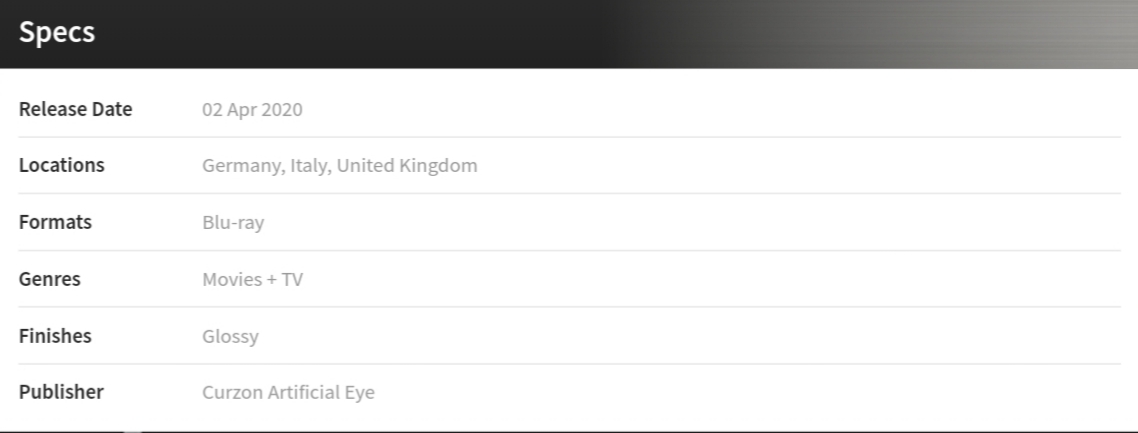Open the Glossy finish link
This screenshot has height=433, width=1138.
[x=230, y=336]
